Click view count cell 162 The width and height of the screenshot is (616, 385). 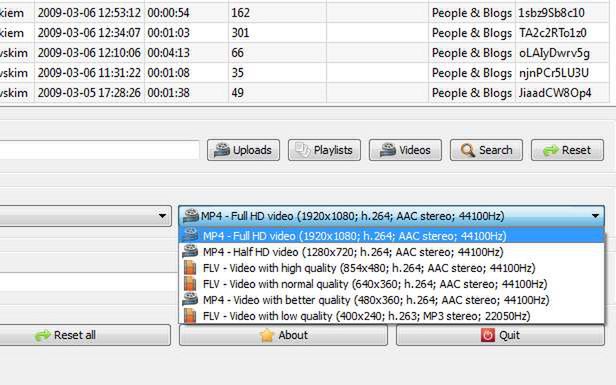click(277, 13)
